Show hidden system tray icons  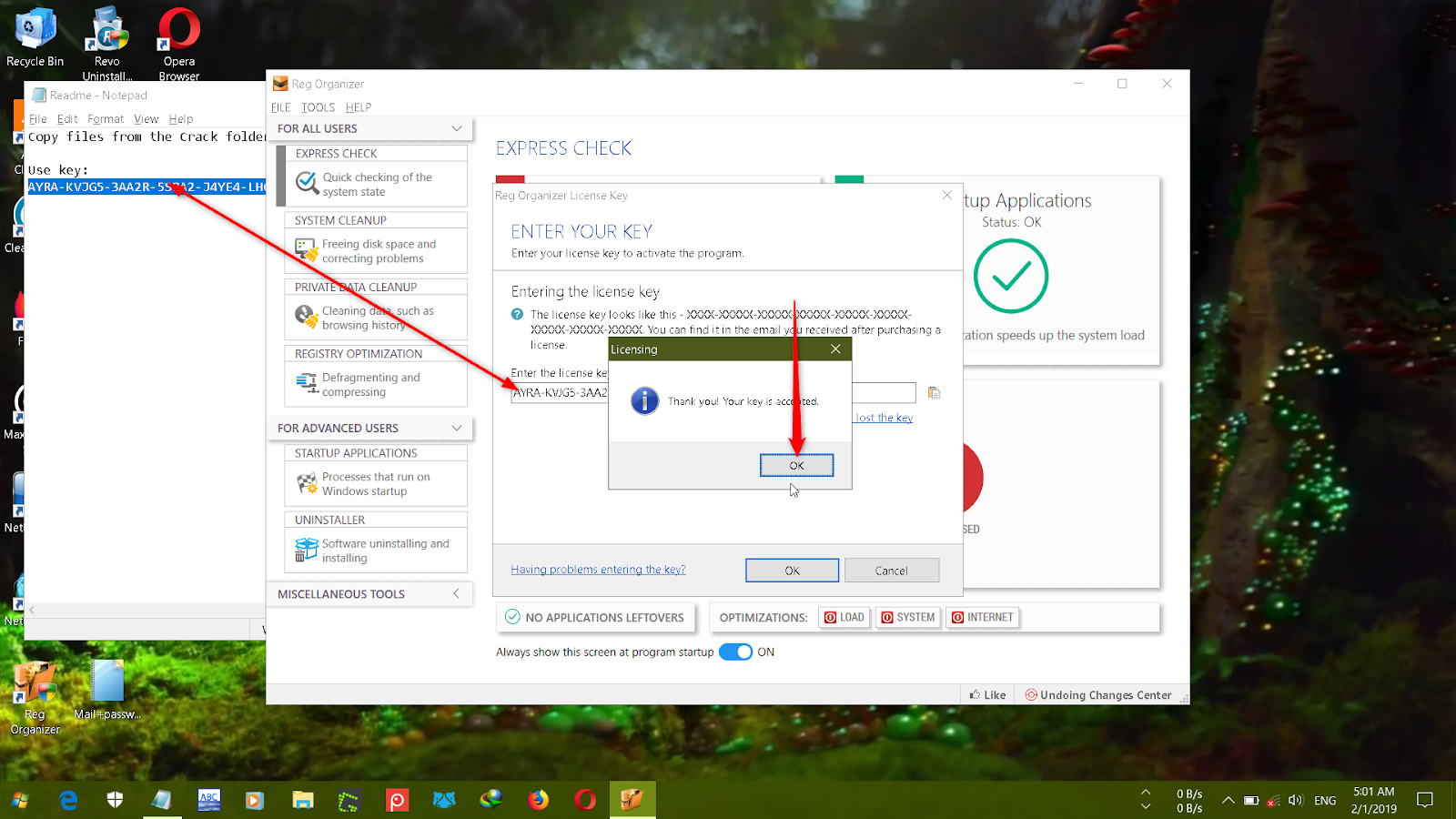[x=1228, y=801]
